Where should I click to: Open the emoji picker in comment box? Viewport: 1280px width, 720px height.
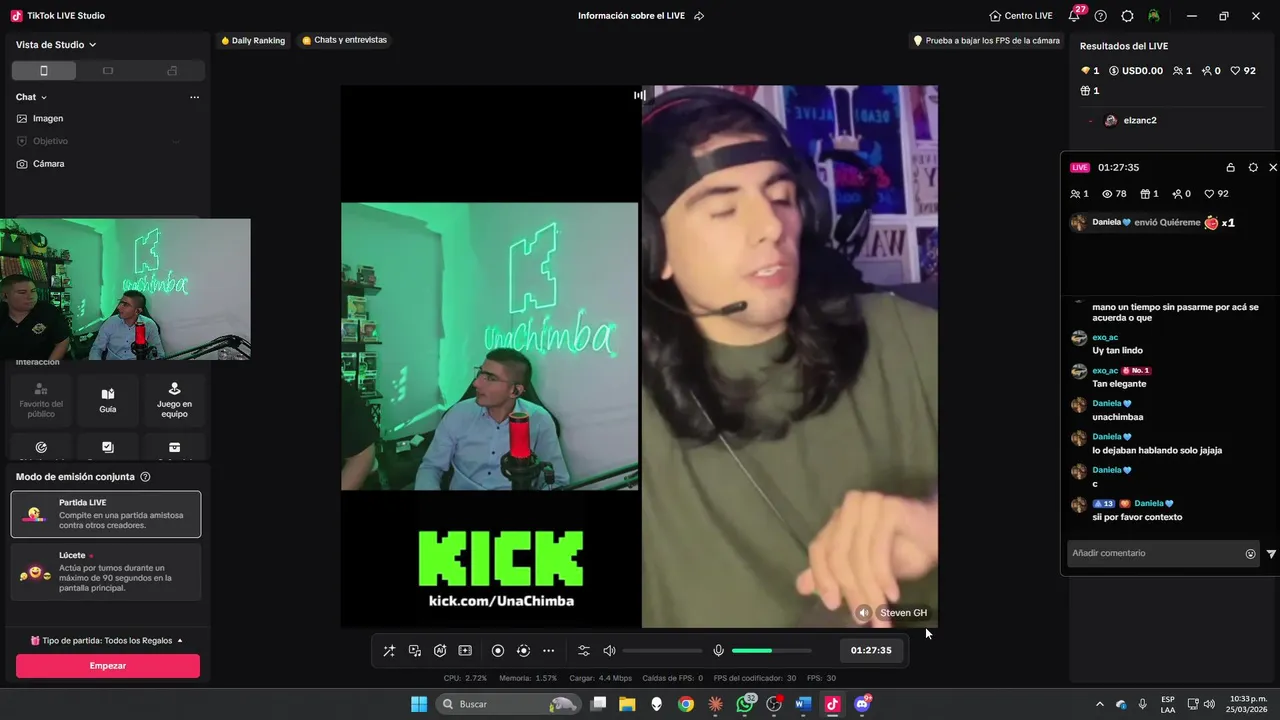pyautogui.click(x=1250, y=554)
